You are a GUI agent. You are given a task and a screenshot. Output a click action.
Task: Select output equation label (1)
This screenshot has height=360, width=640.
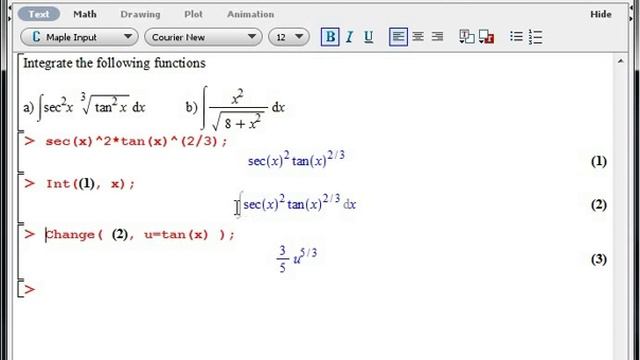(598, 161)
